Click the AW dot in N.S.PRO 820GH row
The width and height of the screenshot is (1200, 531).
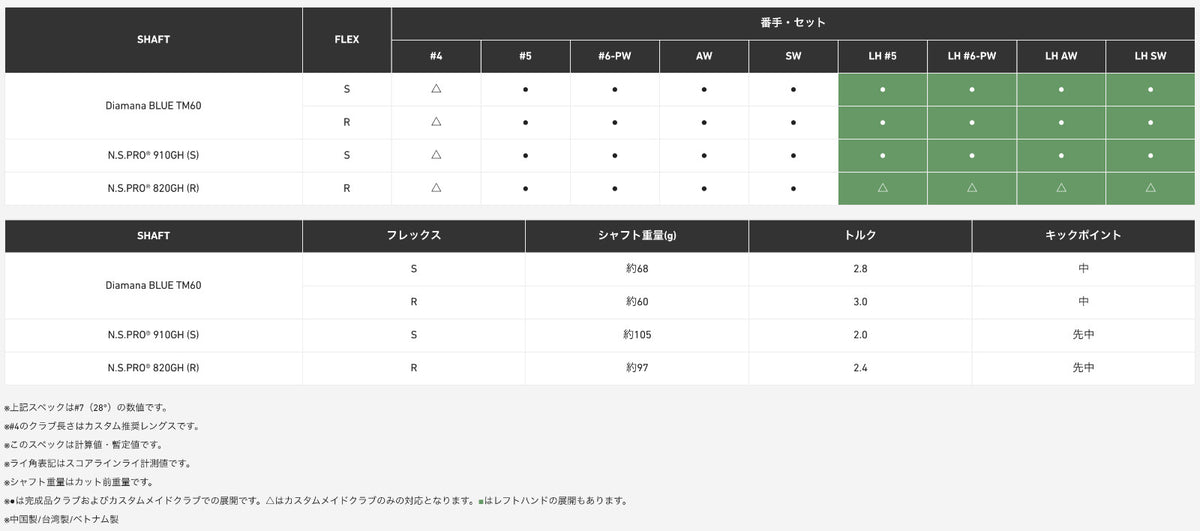704,189
